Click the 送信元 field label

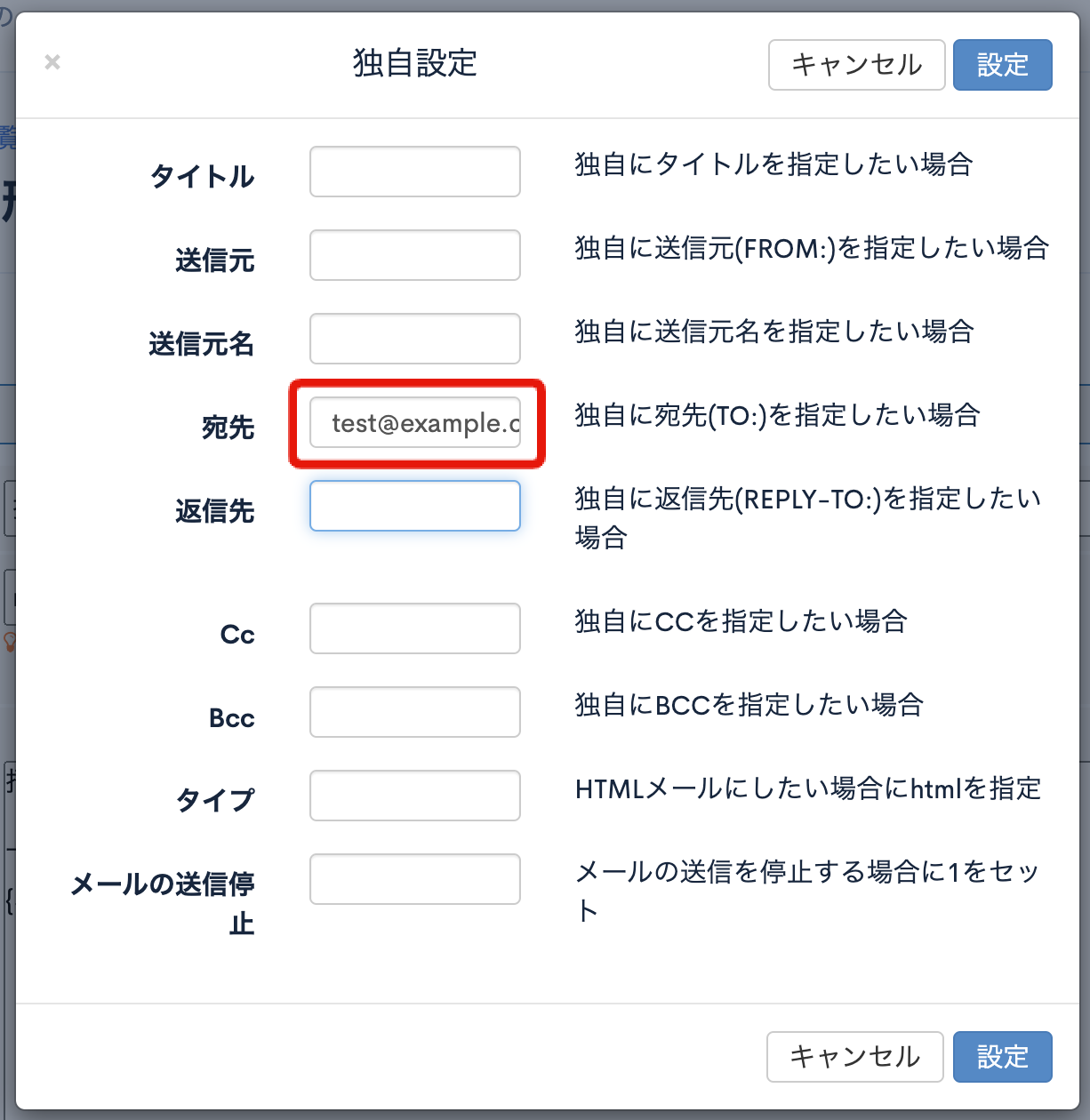click(x=215, y=260)
